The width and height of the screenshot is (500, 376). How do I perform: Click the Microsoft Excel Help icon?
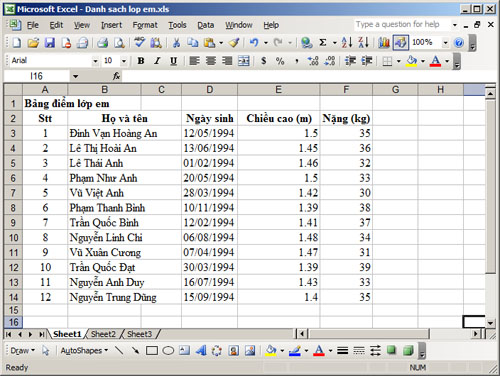click(459, 43)
